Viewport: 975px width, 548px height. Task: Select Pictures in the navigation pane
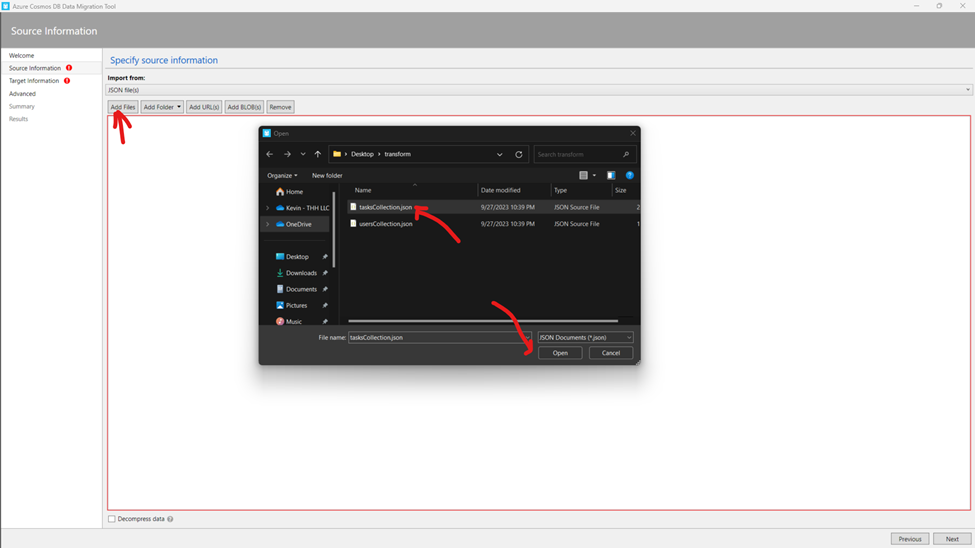pos(297,305)
